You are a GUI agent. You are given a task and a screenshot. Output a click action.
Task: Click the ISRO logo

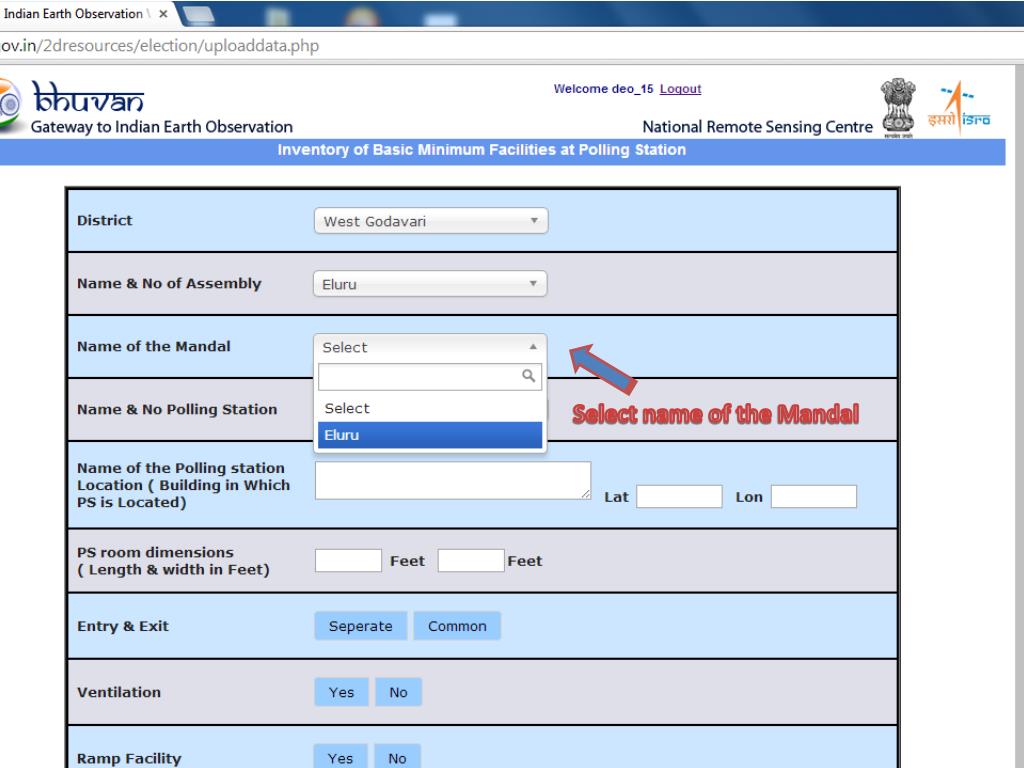click(x=959, y=107)
